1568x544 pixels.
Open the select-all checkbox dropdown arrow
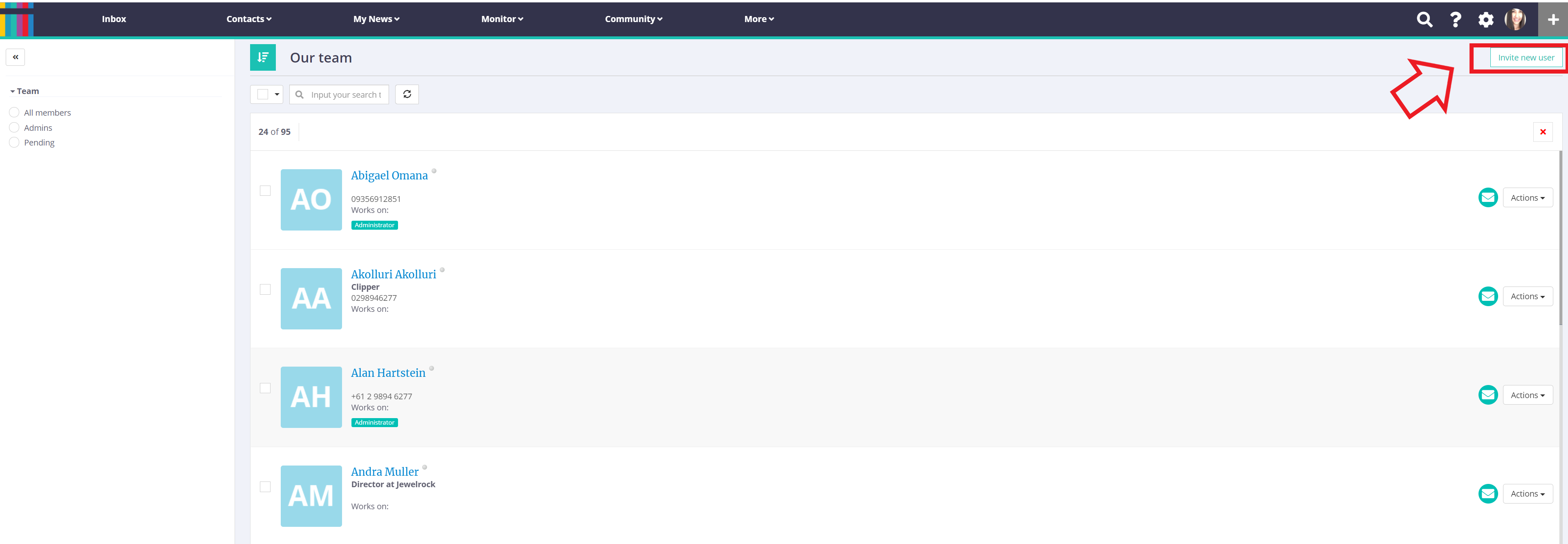click(277, 94)
